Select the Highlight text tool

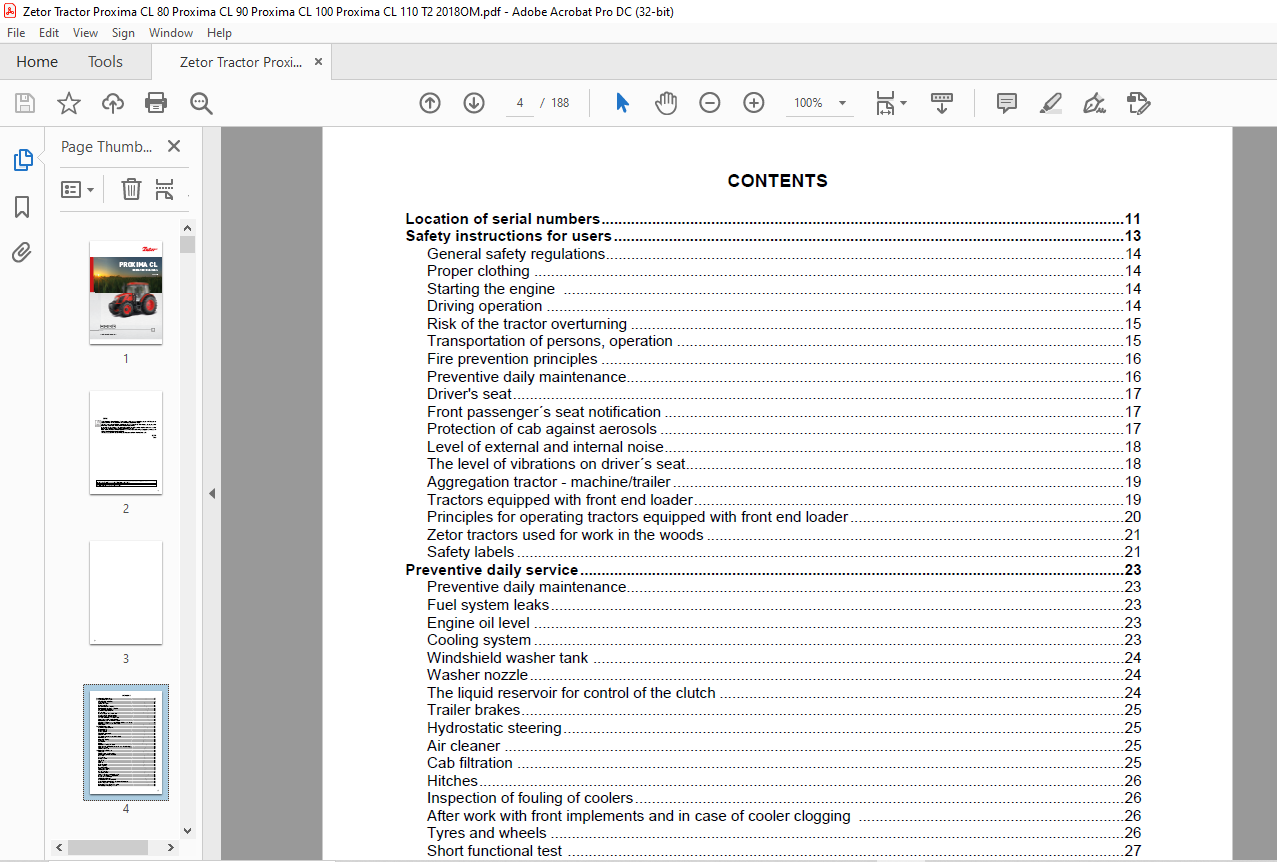(1050, 103)
